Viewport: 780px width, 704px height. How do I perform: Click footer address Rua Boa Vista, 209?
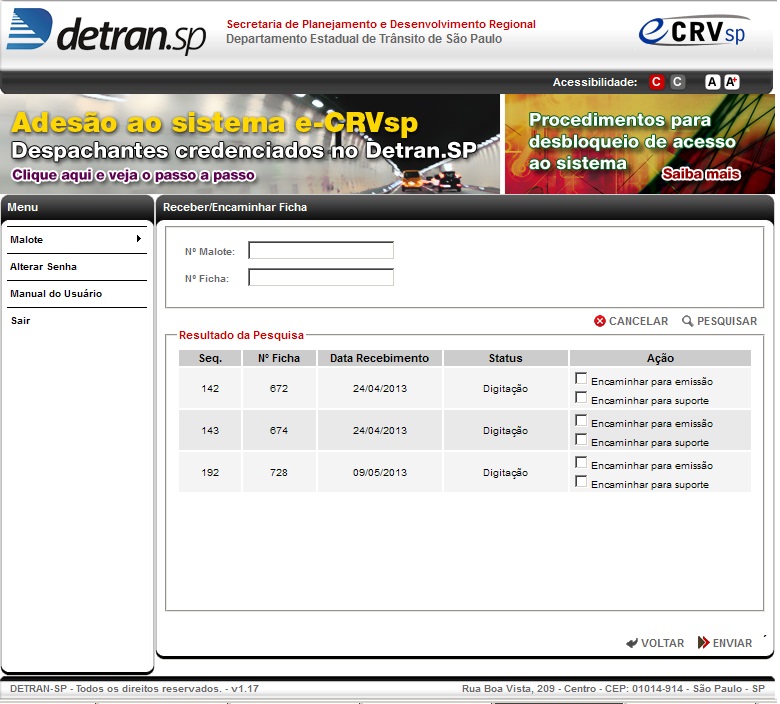(613, 689)
